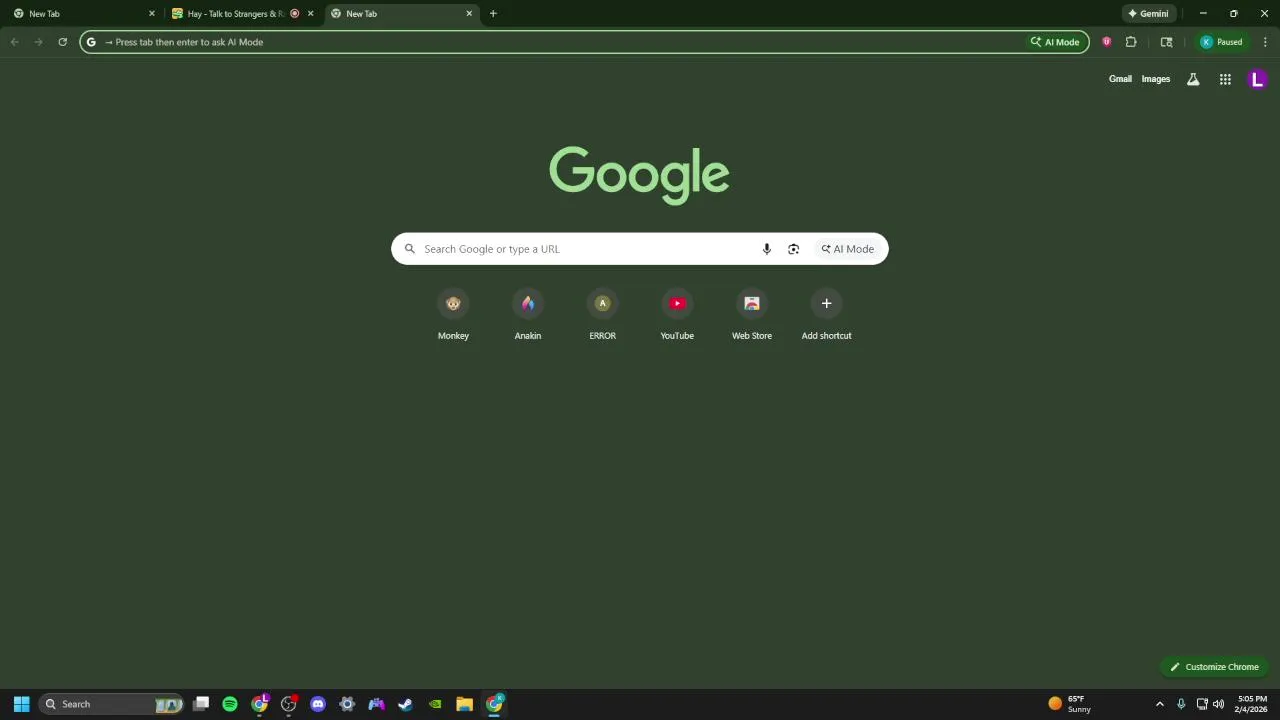Click the microphone icon in system tray
Viewport: 1280px width, 720px height.
point(1181,704)
